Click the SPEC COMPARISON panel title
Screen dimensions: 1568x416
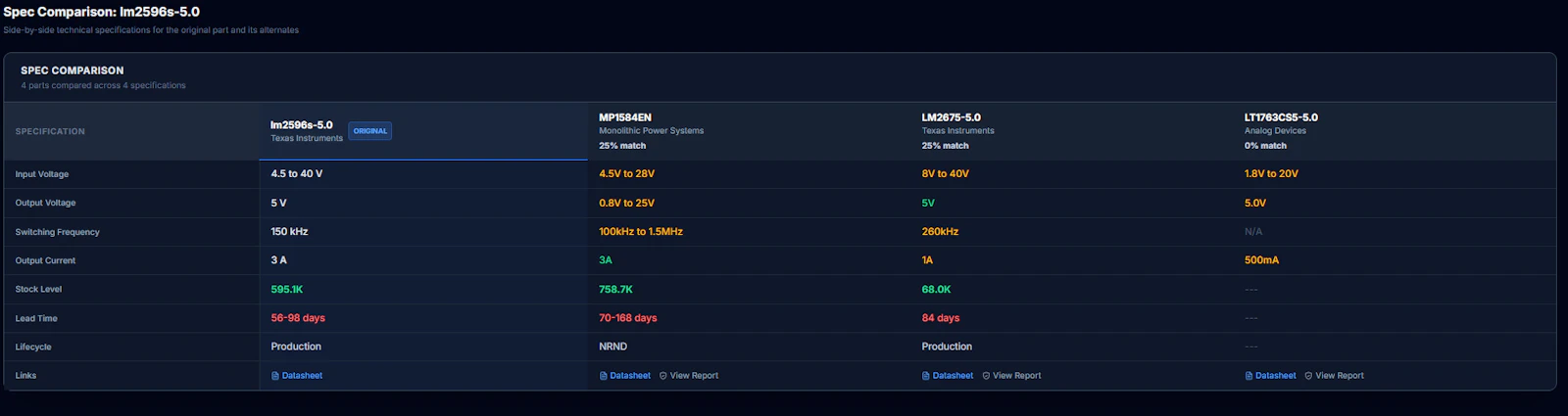tap(73, 70)
